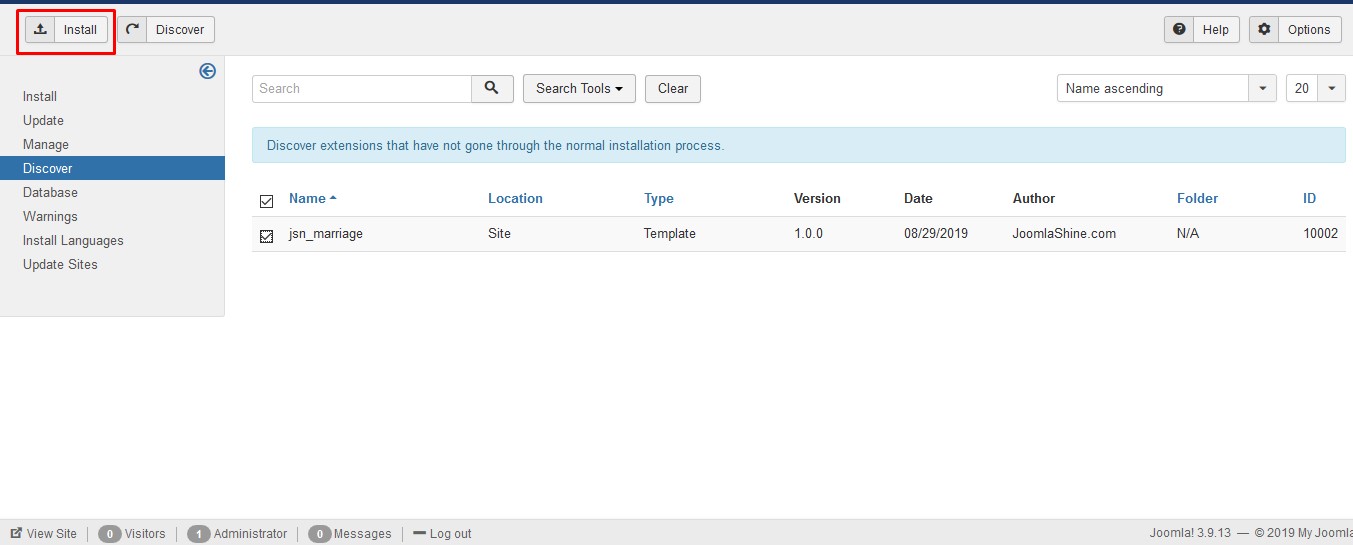Click the View Site external link icon
The height and width of the screenshot is (545, 1353).
coord(16,534)
